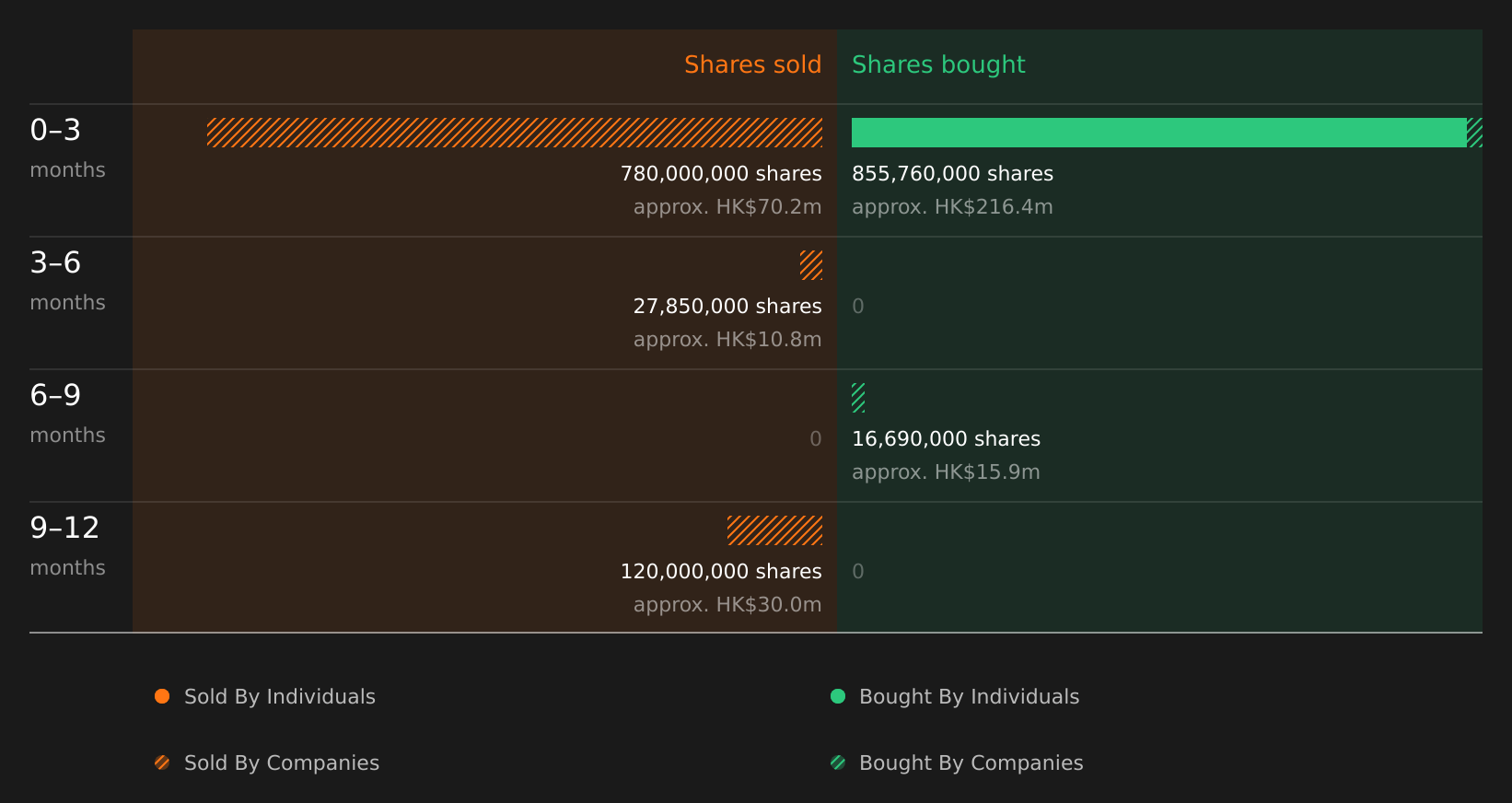Click the 9–12 months orange sold bar
The width and height of the screenshot is (1512, 803).
coord(774,530)
